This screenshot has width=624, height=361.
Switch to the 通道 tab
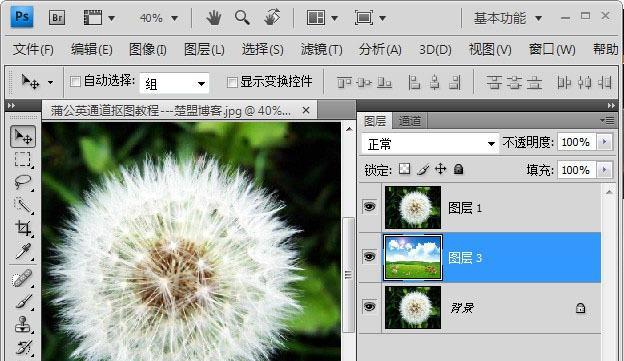point(410,121)
